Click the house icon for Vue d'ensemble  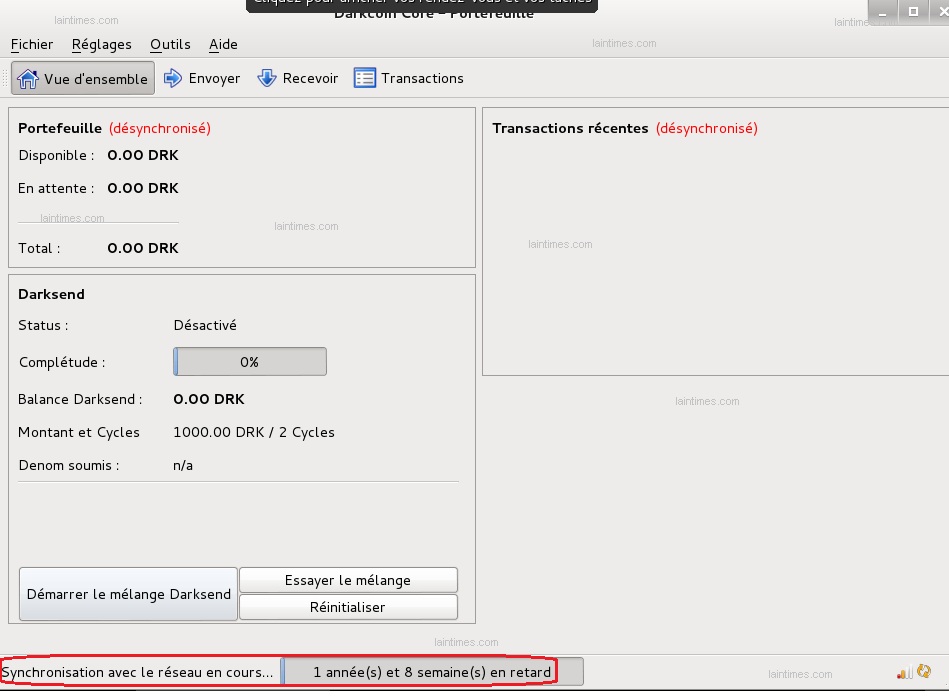(x=27, y=79)
